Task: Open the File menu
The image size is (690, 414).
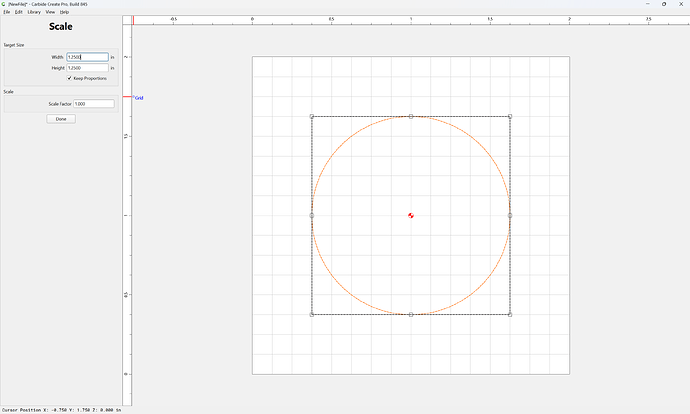Action: [x=7, y=12]
